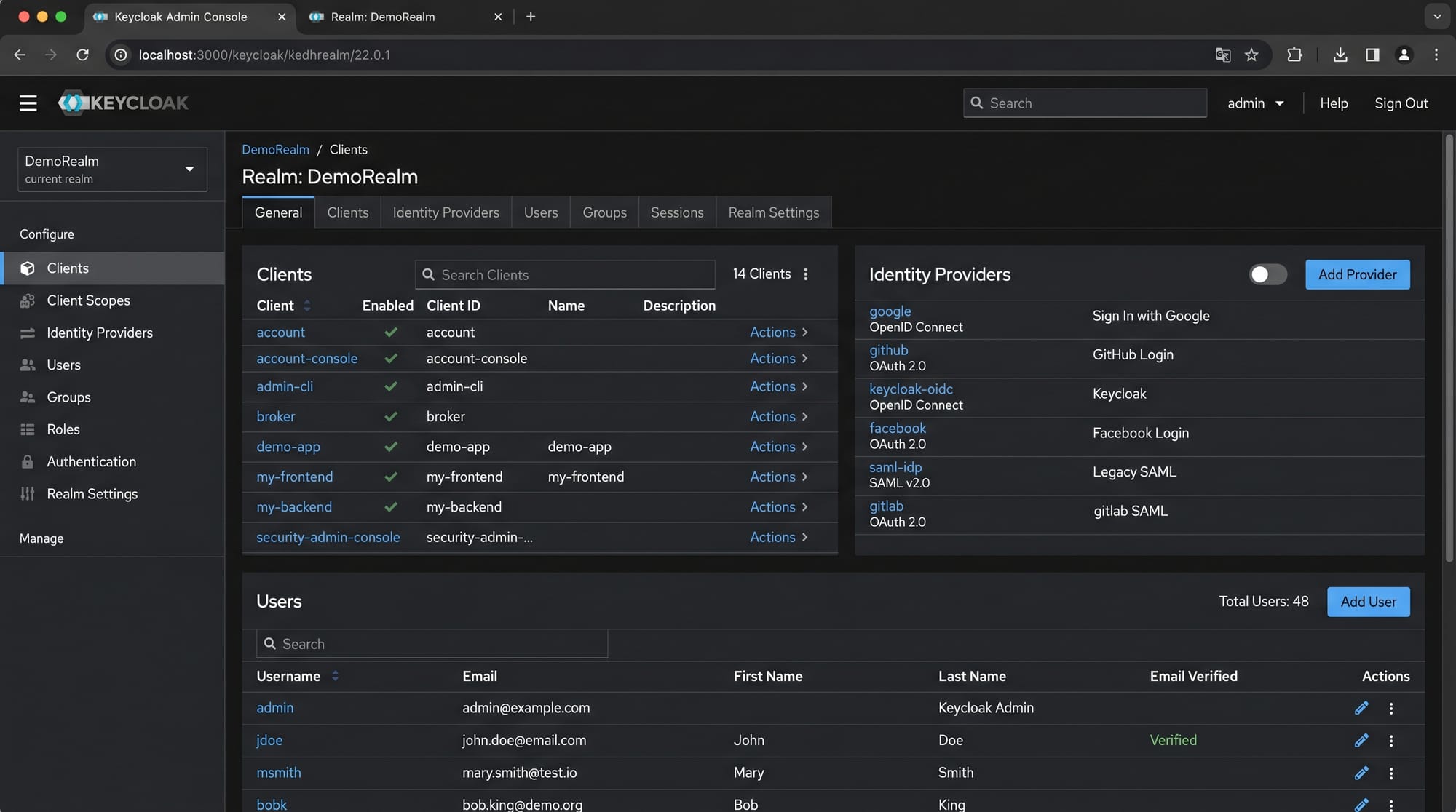Open the Clients panel kebab menu

pyautogui.click(x=805, y=274)
